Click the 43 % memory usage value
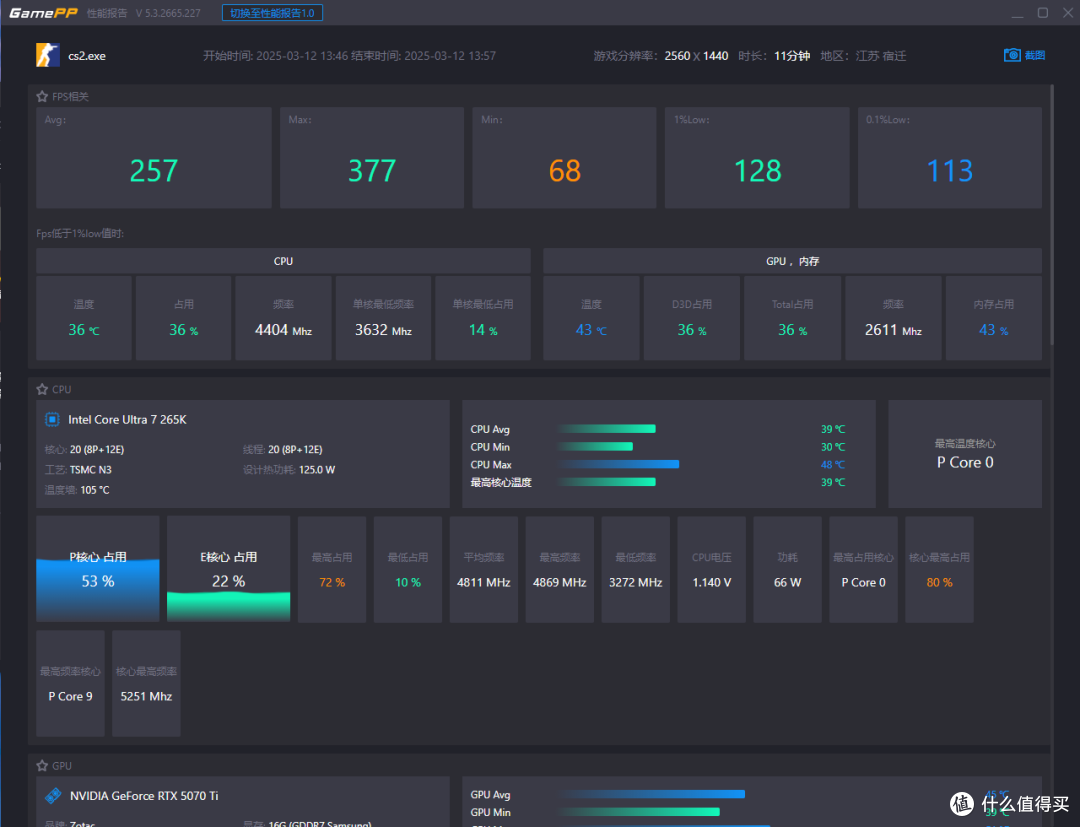Screen dimensions: 1080x827 (x=993, y=330)
